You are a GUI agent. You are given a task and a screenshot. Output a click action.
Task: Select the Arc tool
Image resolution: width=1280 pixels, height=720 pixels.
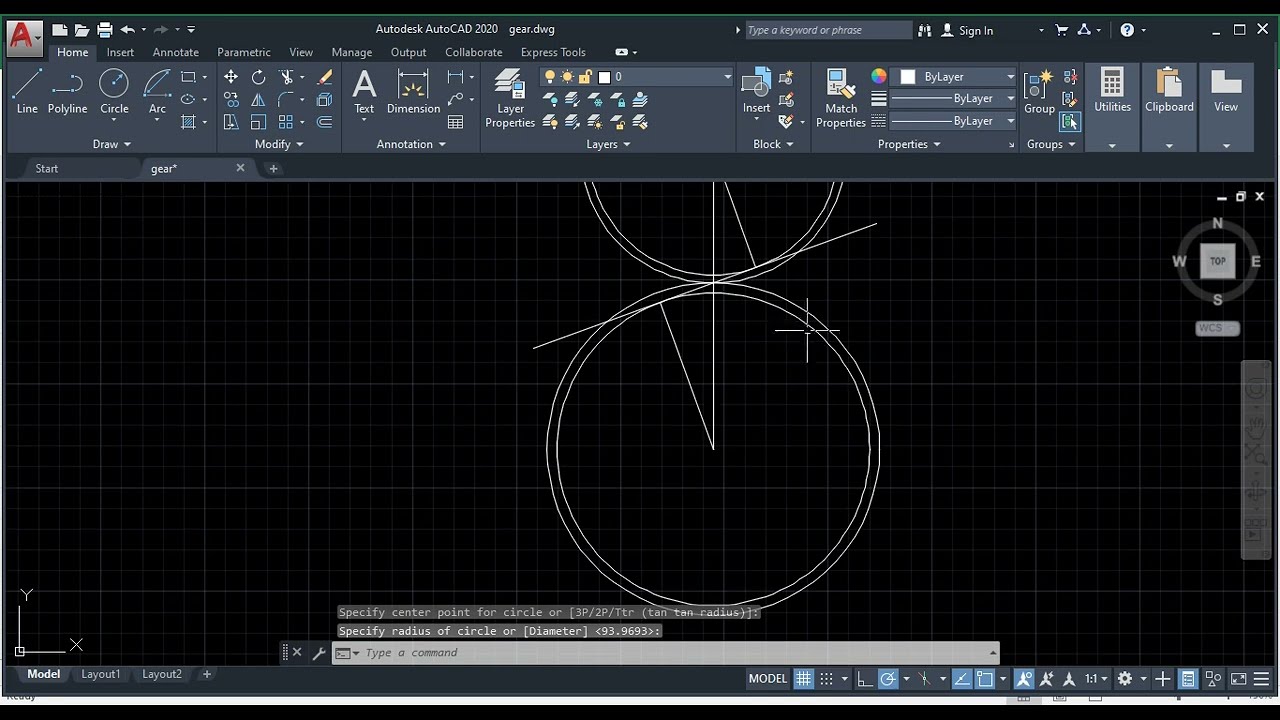coord(157,92)
